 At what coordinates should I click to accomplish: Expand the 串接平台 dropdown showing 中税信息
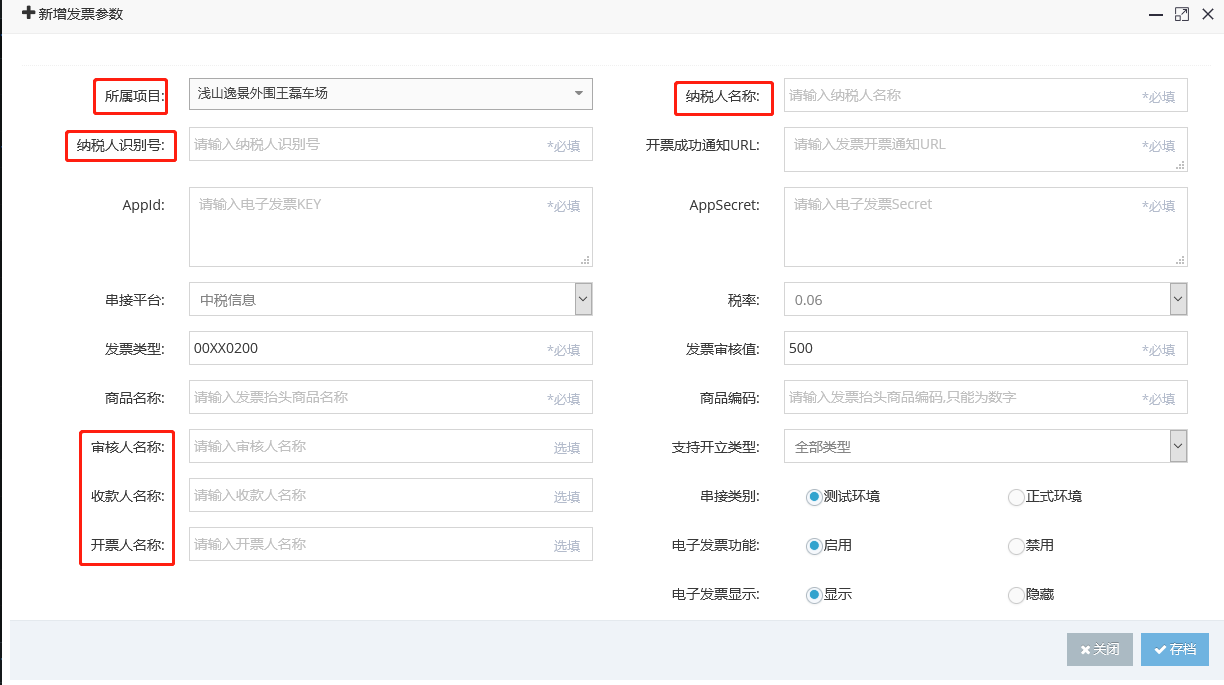(x=583, y=298)
